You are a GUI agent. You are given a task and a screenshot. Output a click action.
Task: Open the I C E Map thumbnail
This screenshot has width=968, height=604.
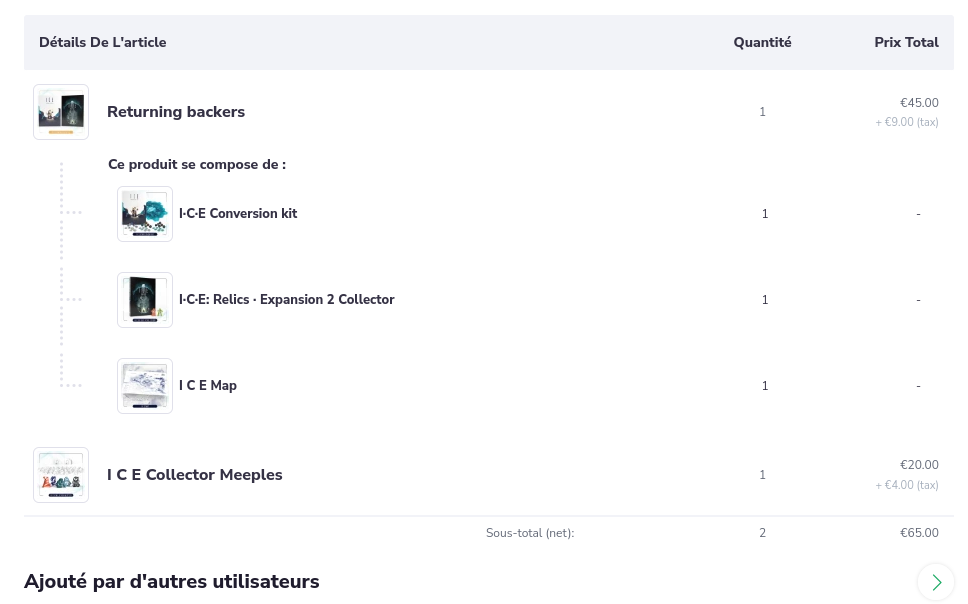tap(145, 386)
